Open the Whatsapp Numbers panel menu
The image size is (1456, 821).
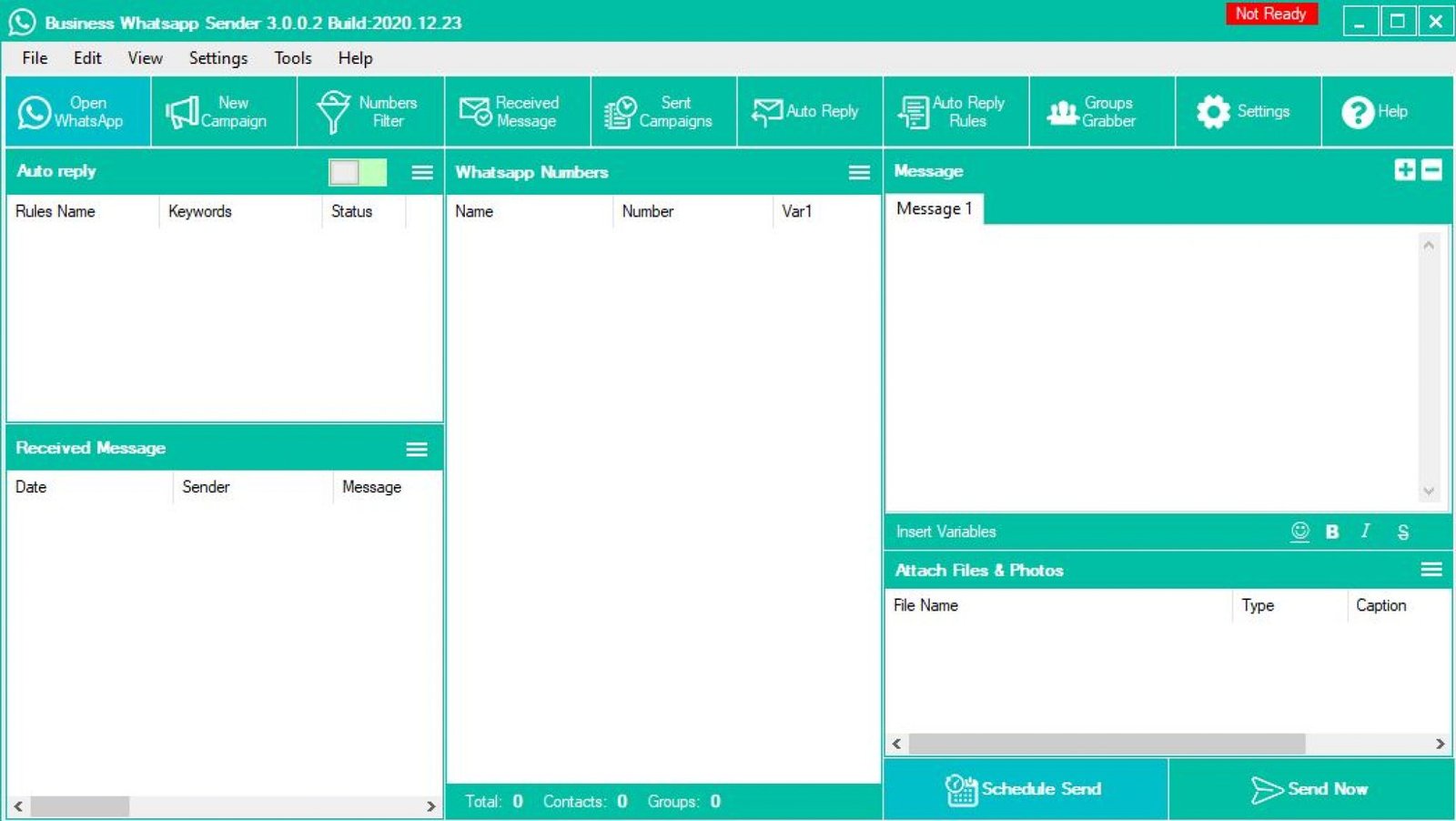[x=859, y=173]
